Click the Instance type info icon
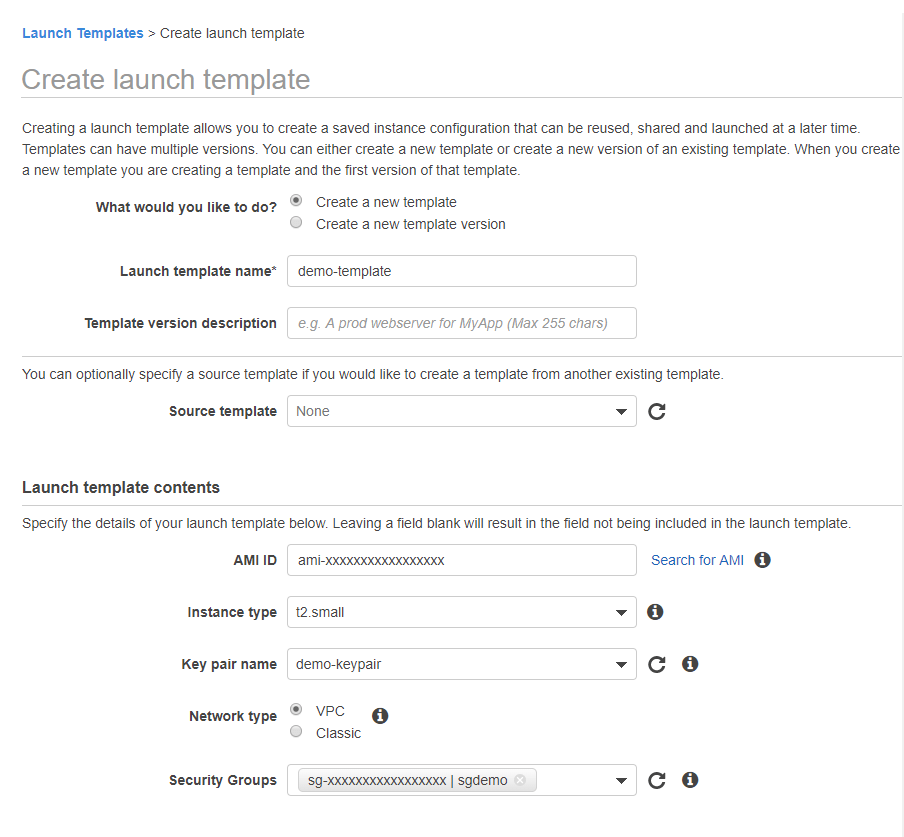Screen dimensions: 904x837 [655, 611]
